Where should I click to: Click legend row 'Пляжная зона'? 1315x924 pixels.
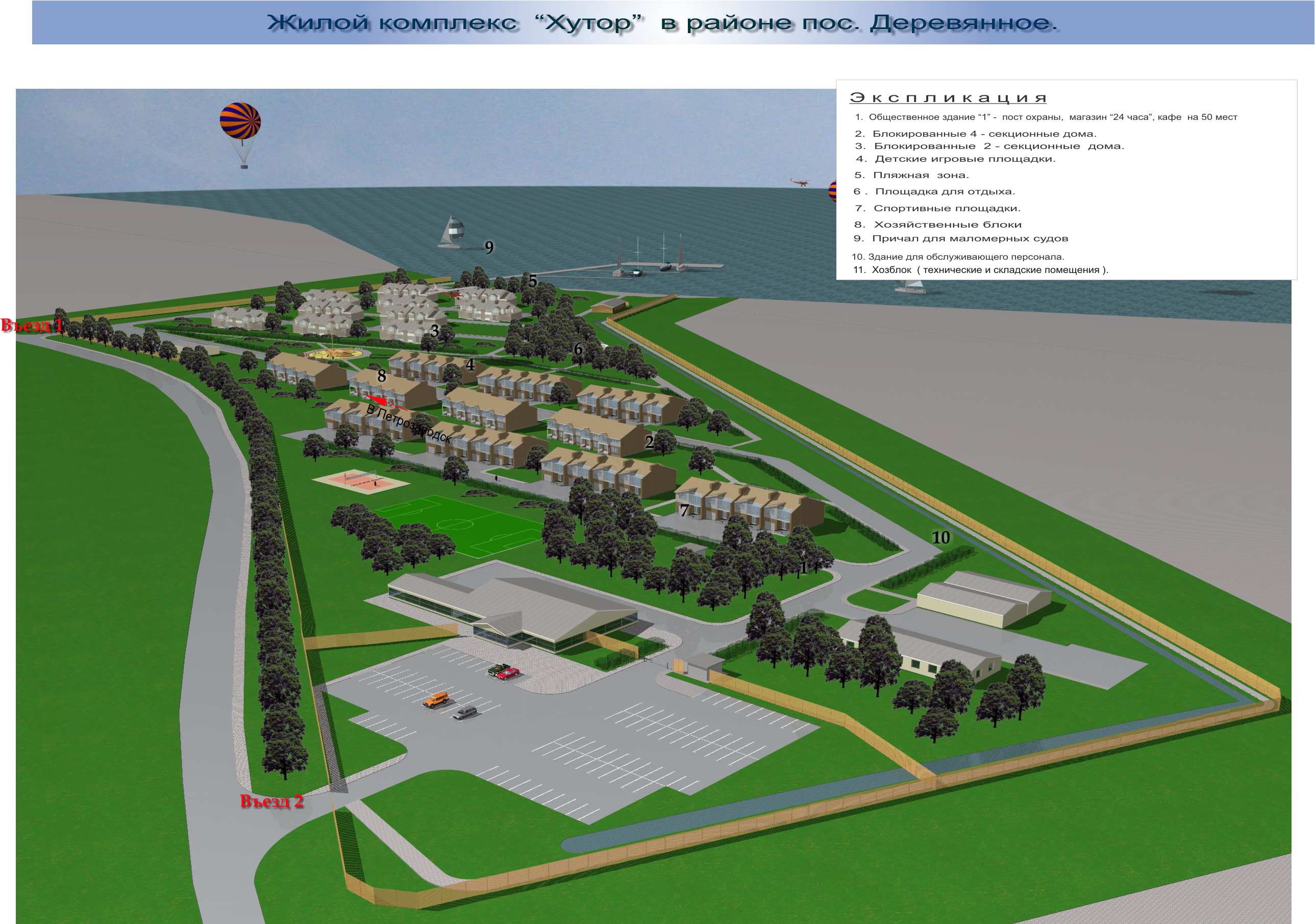coord(911,175)
